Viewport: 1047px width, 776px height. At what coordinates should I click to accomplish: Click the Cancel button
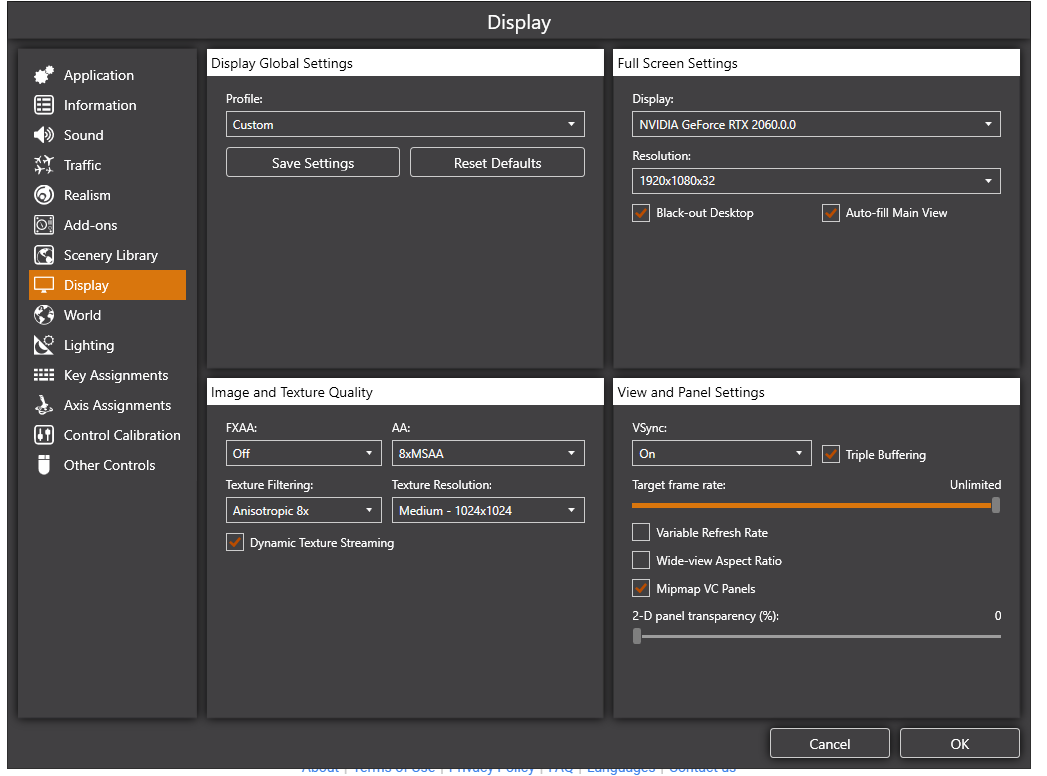point(829,743)
